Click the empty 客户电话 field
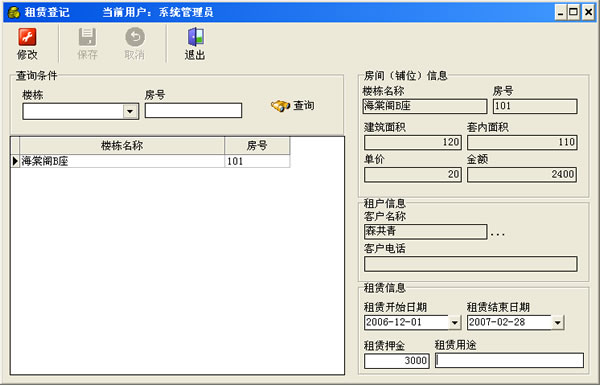 470,264
